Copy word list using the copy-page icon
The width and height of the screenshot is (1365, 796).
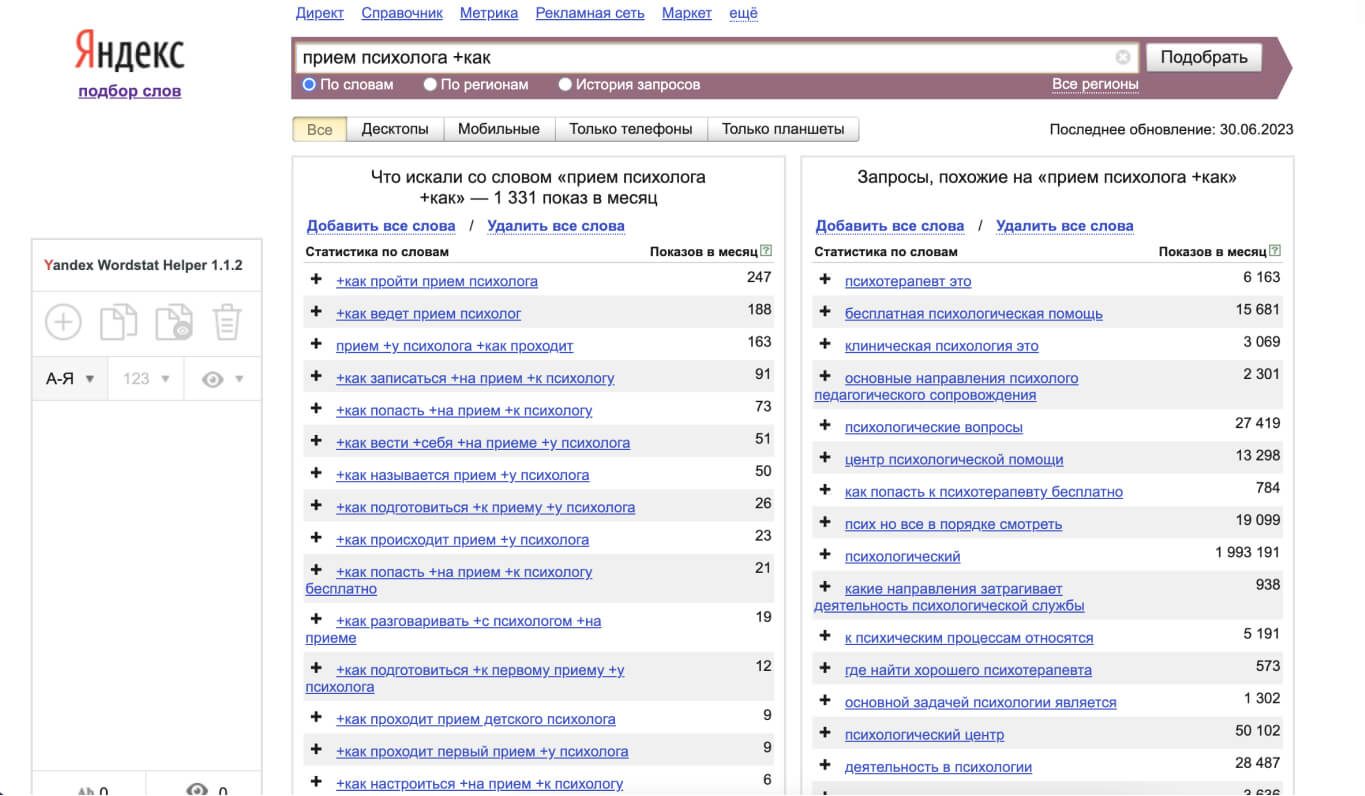click(117, 321)
